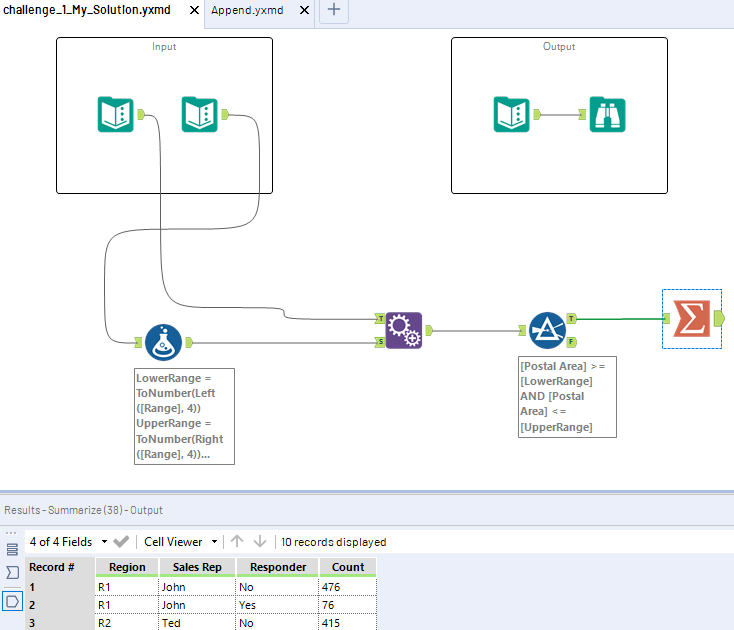Open a new workflow tab with plus
The height and width of the screenshot is (630, 734).
tap(334, 10)
